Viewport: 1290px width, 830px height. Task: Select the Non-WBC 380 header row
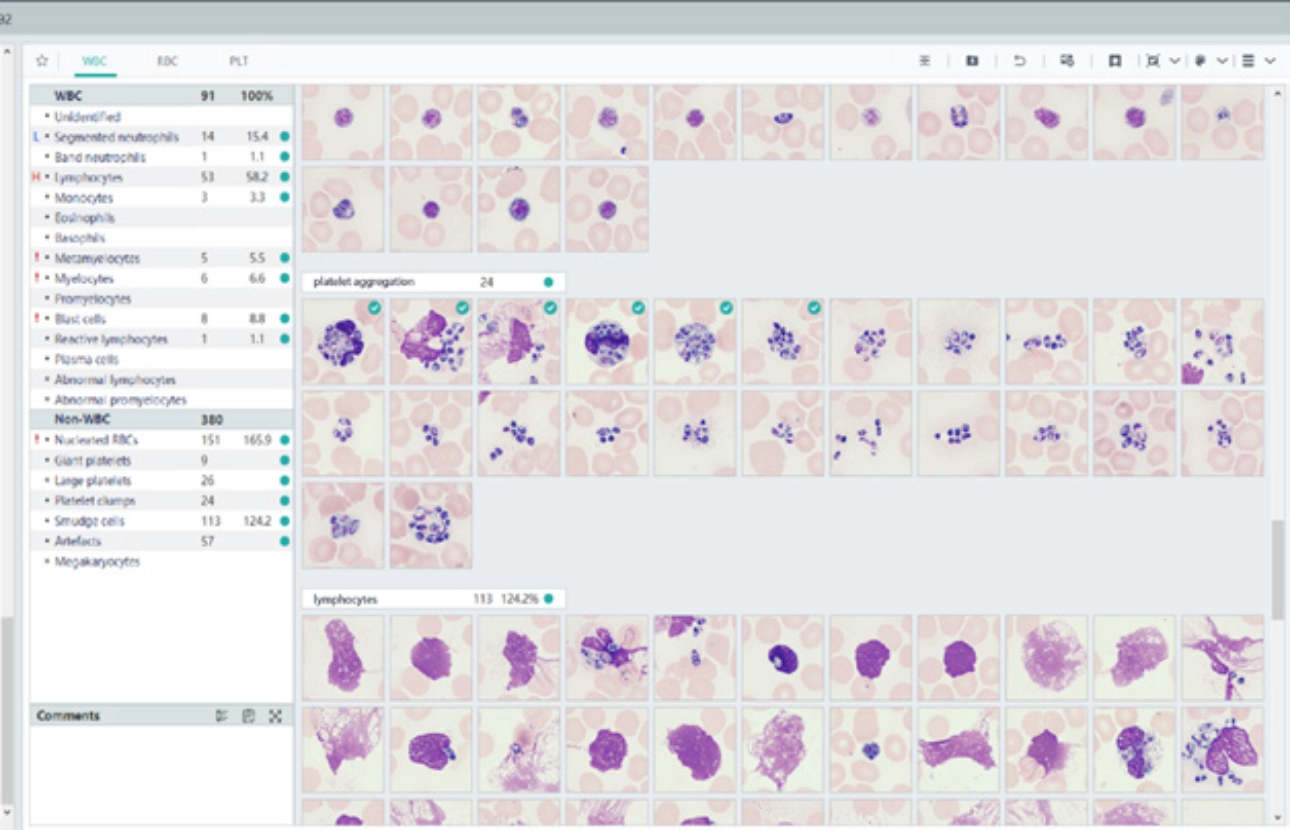161,420
